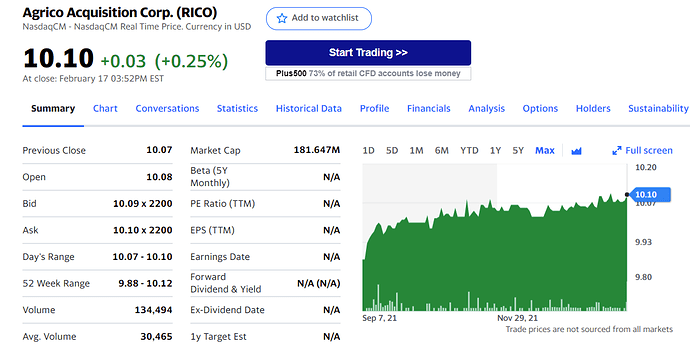Image resolution: width=690 pixels, height=361 pixels.
Task: Click the star icon in Add to watchlist
Action: 282,18
